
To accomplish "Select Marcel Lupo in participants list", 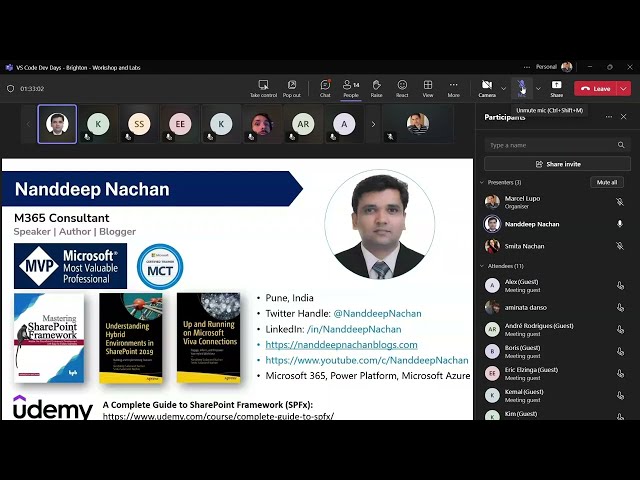I will 557,202.
